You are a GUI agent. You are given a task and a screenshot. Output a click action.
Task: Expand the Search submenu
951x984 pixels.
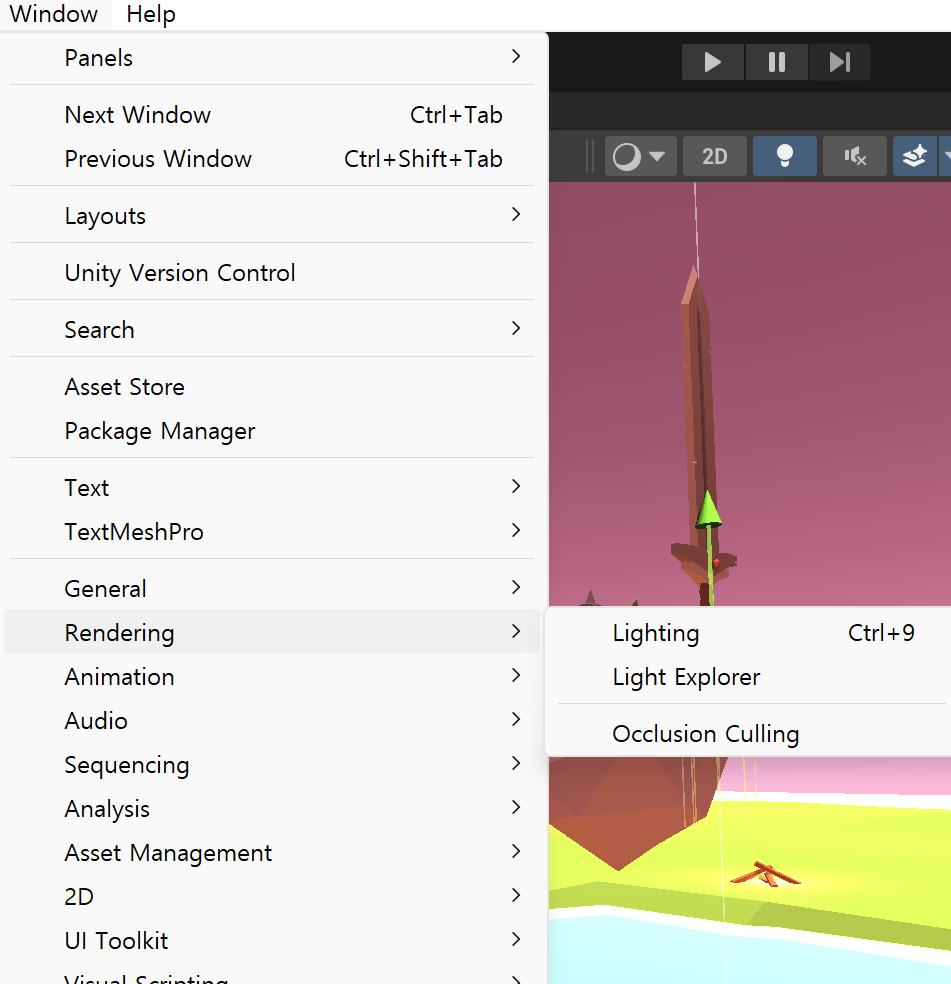pos(272,330)
